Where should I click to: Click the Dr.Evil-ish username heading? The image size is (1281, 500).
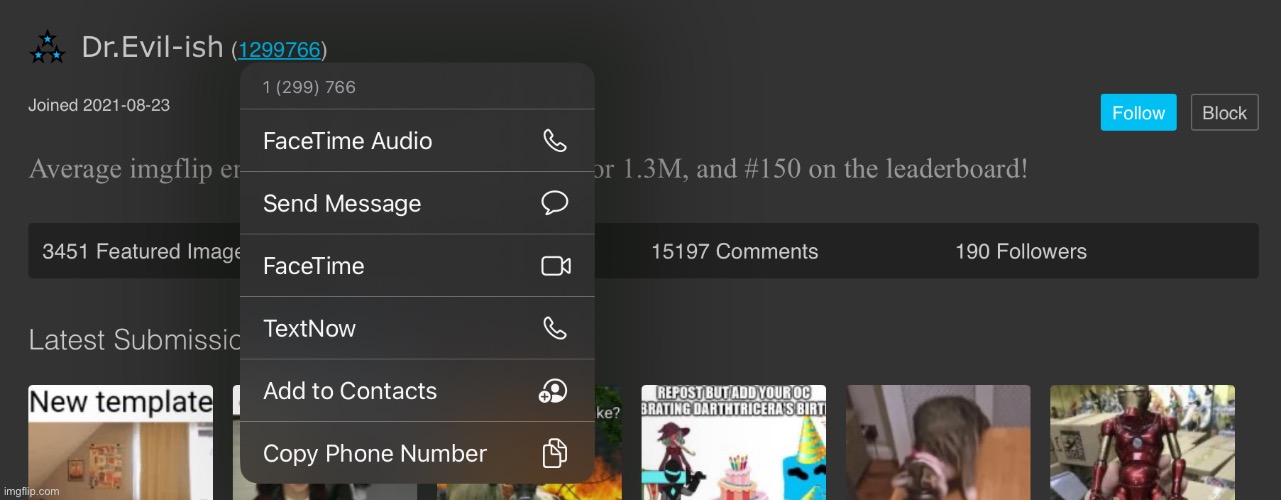click(x=152, y=47)
